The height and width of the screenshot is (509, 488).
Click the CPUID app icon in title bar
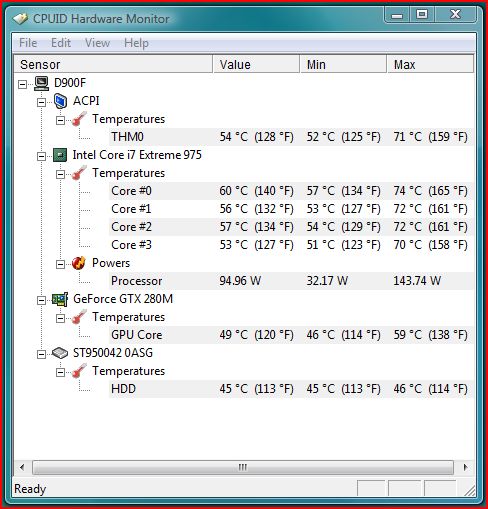pyautogui.click(x=21, y=19)
